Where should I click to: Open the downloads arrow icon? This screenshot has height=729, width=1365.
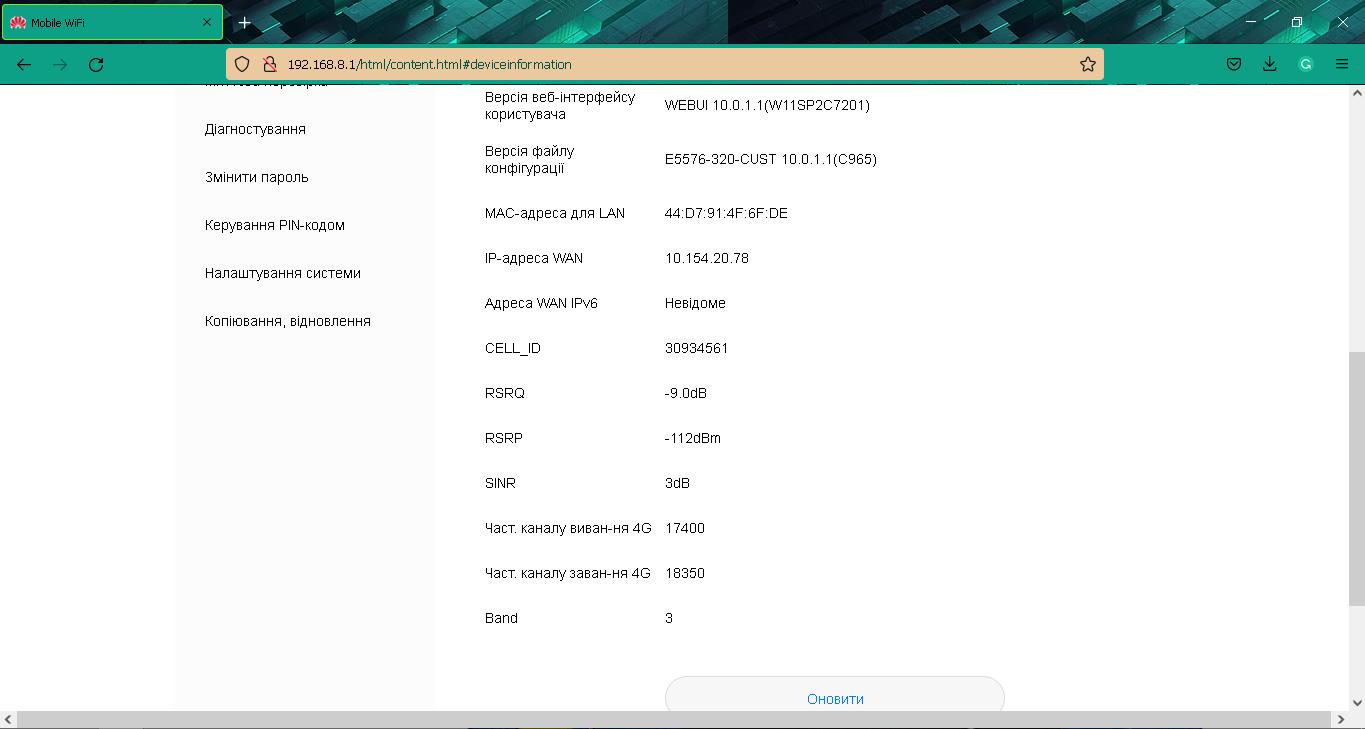pyautogui.click(x=1270, y=64)
